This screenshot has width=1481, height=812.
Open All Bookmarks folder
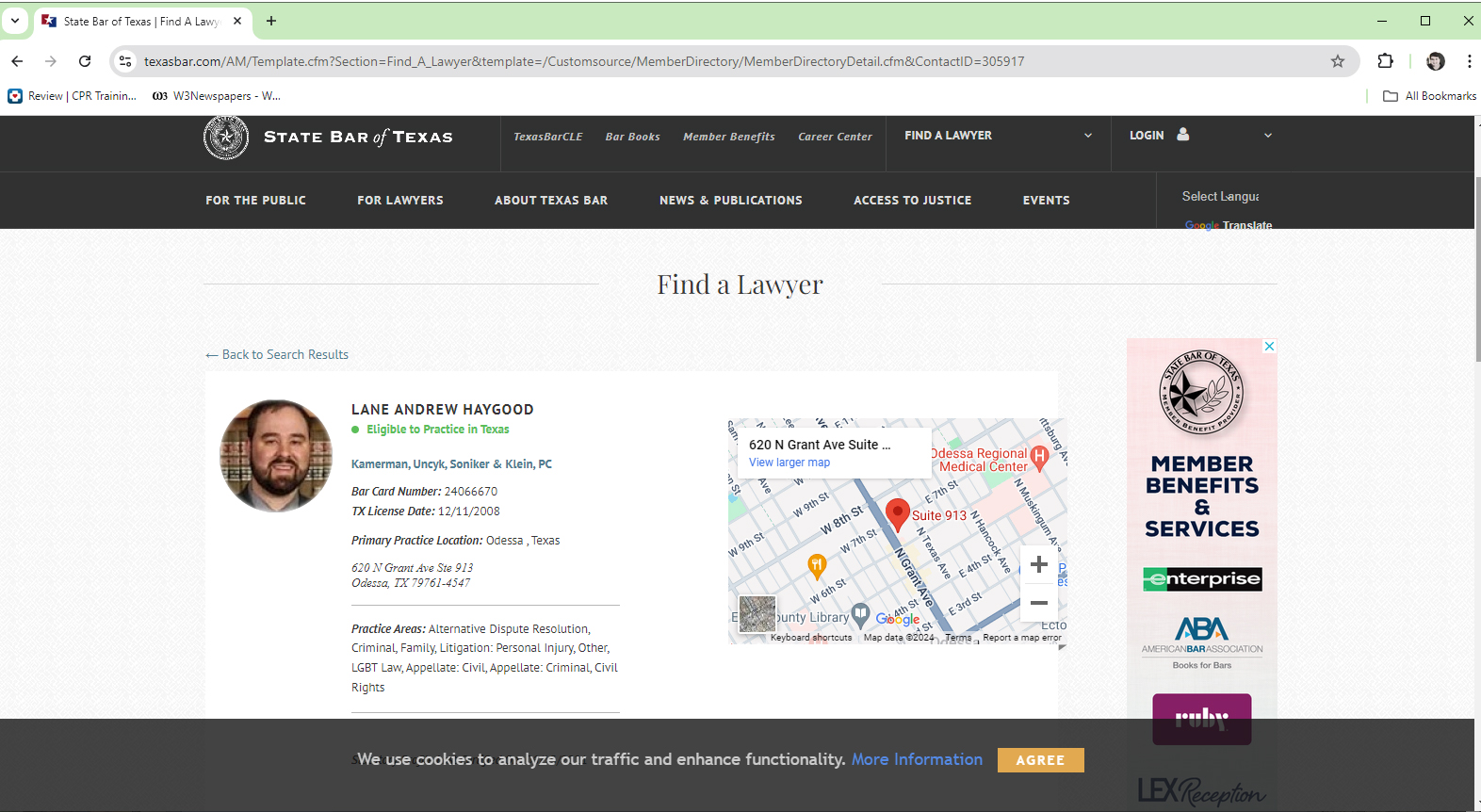1430,96
